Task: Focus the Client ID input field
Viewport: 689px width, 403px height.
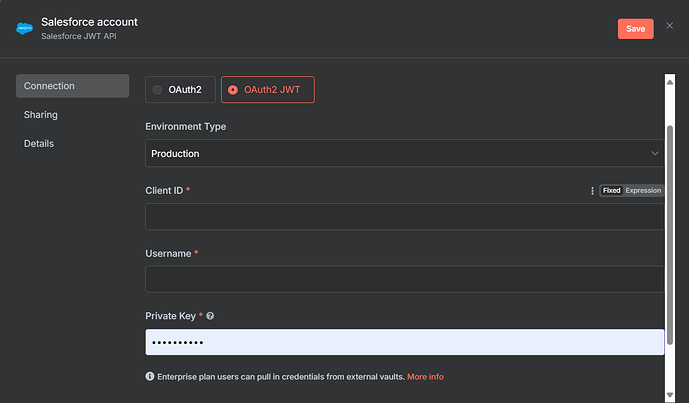Action: coord(405,216)
